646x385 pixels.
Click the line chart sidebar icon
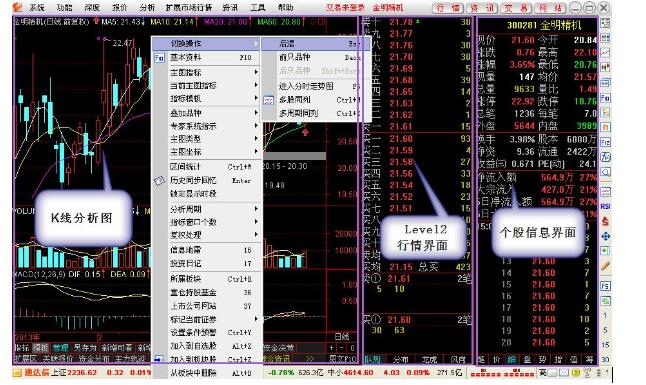(605, 53)
